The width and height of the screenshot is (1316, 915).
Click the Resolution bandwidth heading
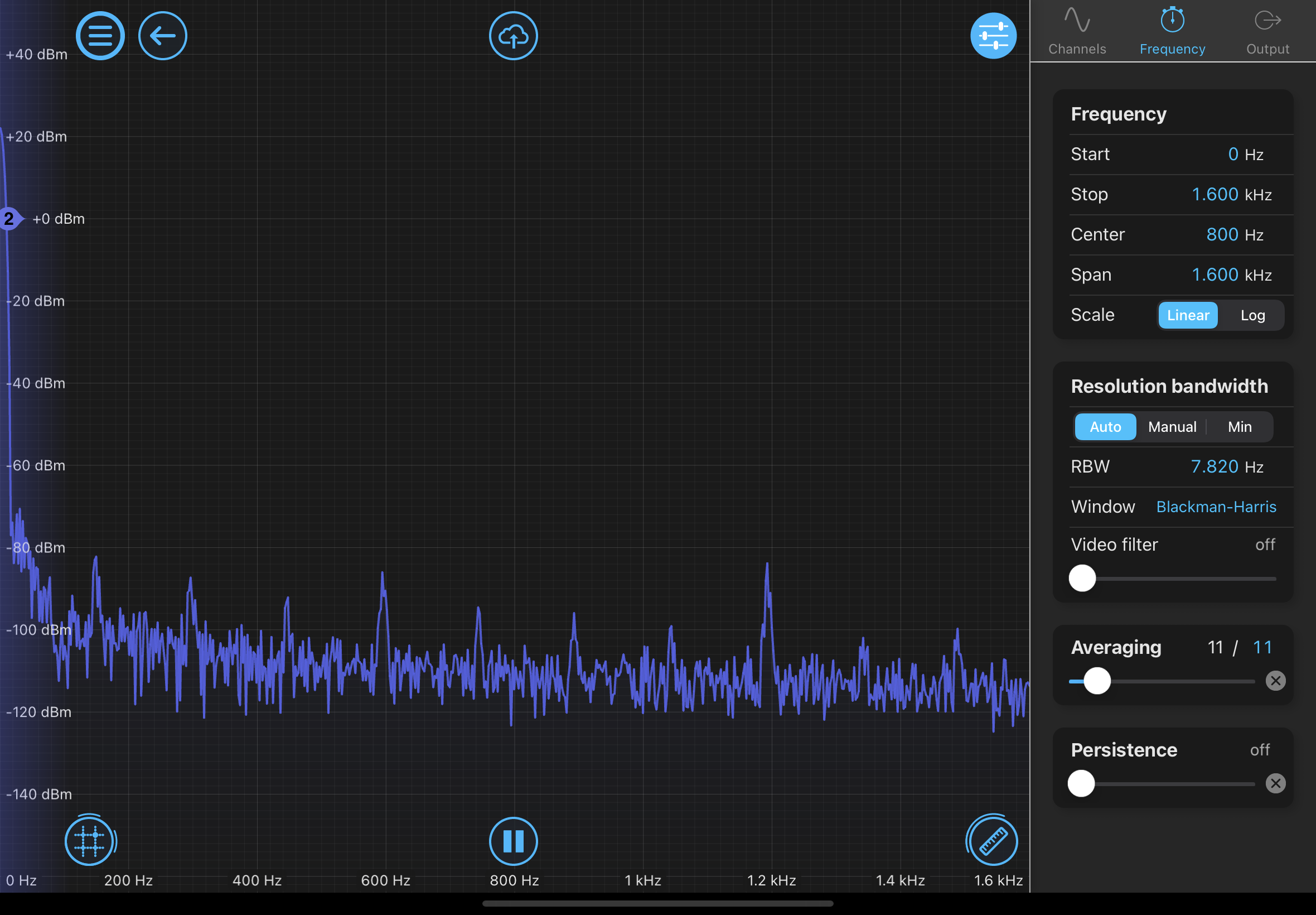coord(1169,386)
